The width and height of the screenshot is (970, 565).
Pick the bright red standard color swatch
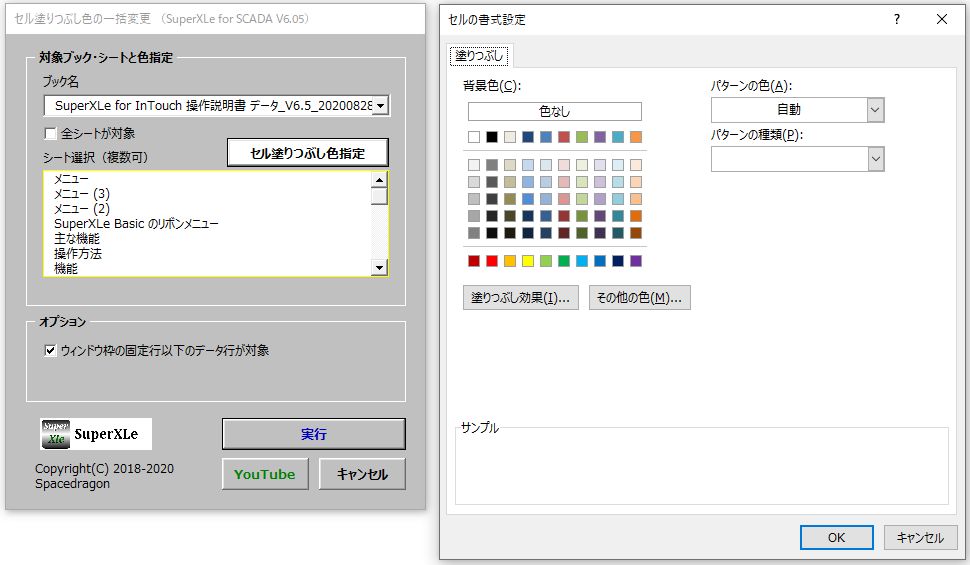[x=492, y=261]
